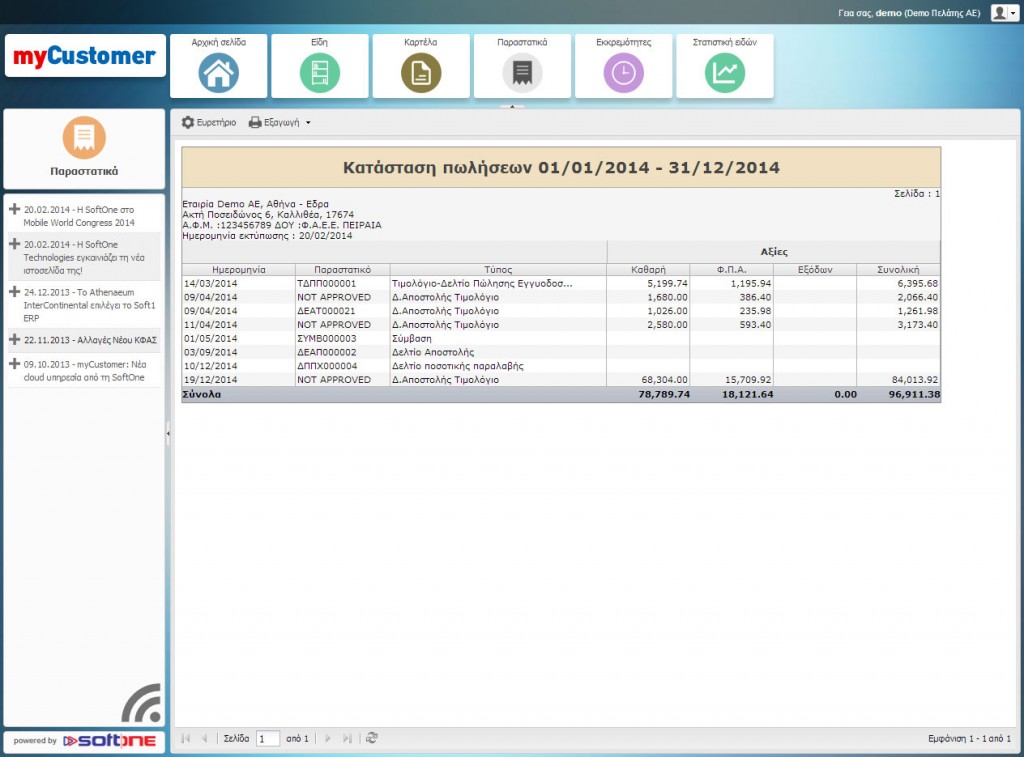Open the Είδη items icon

[320, 72]
